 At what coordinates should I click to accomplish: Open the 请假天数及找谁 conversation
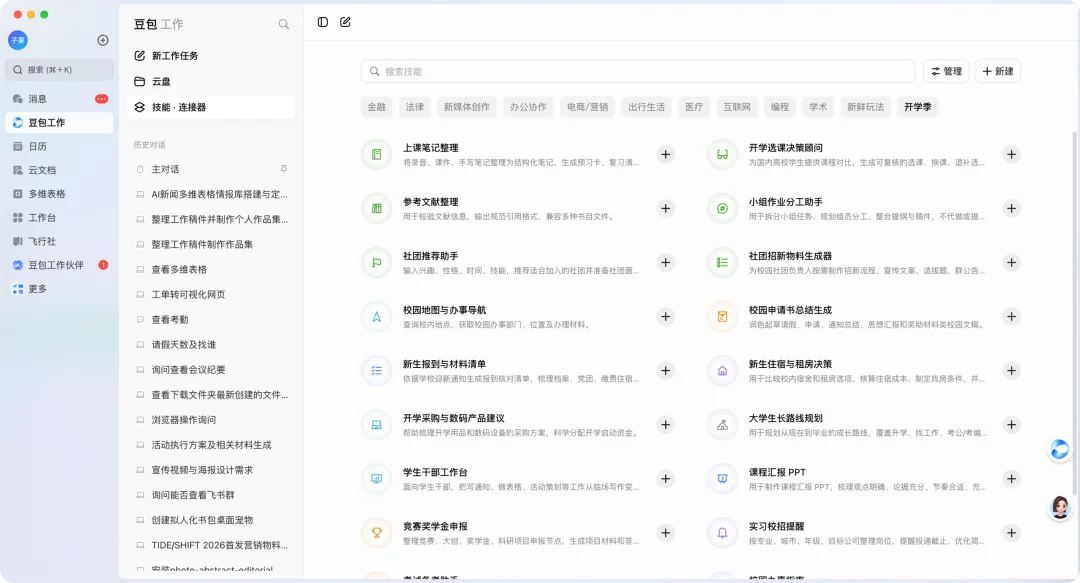[x=211, y=345]
